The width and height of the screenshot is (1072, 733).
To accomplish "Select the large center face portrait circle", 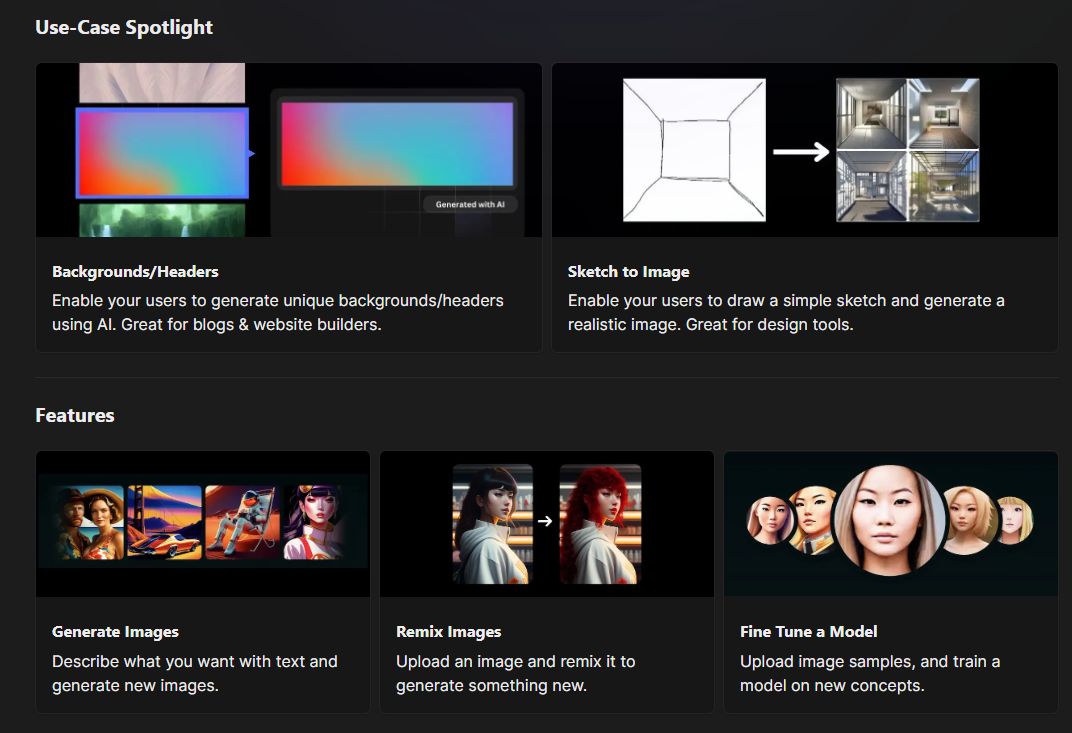I will [x=889, y=521].
